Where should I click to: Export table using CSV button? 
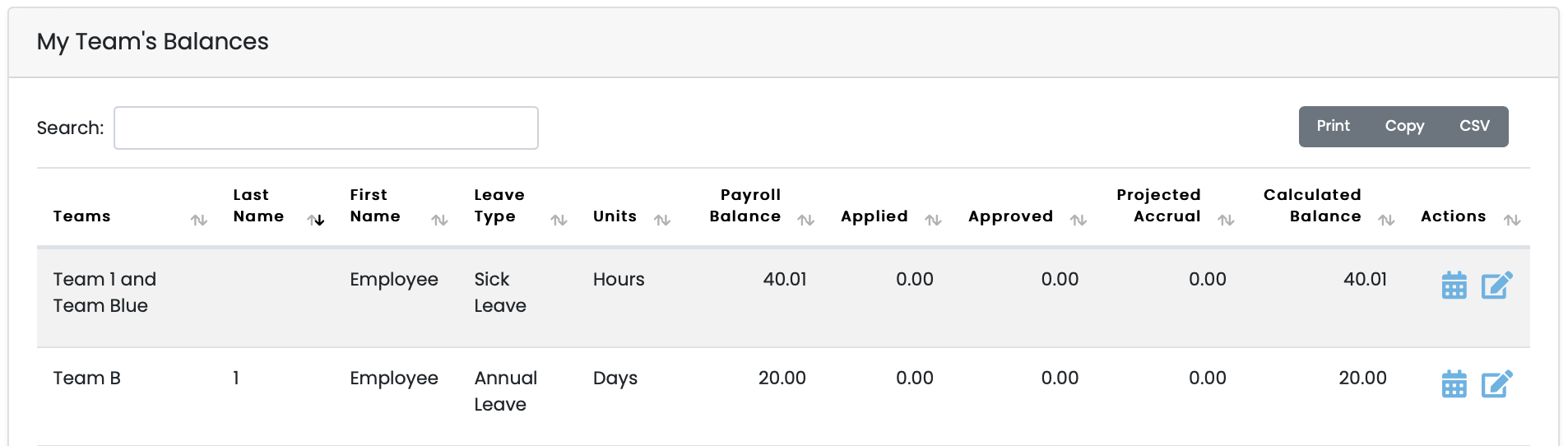click(x=1474, y=126)
